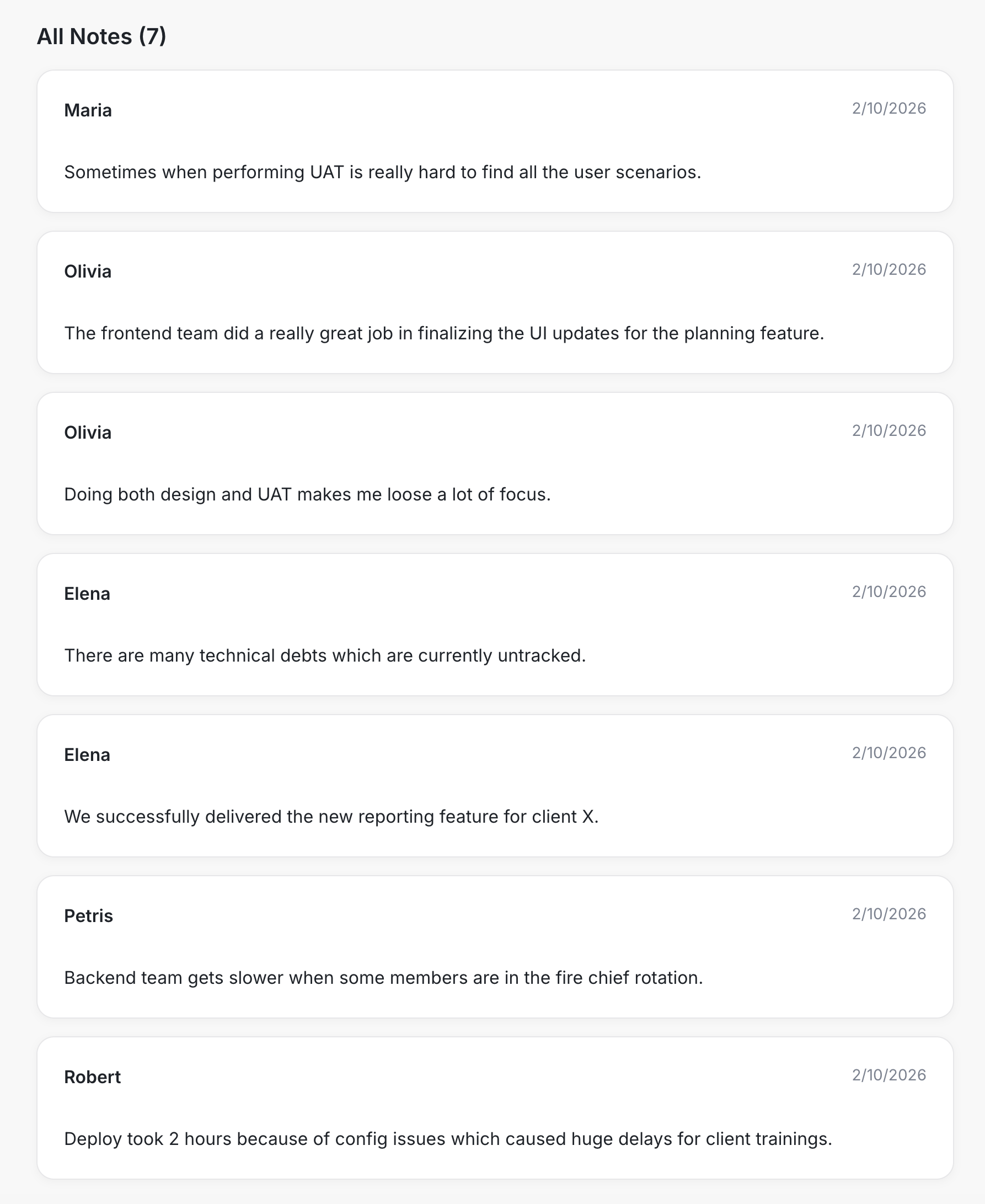Click Maria's note about UAT user scenarios
Viewport: 985px width, 1204px height.
[382, 172]
